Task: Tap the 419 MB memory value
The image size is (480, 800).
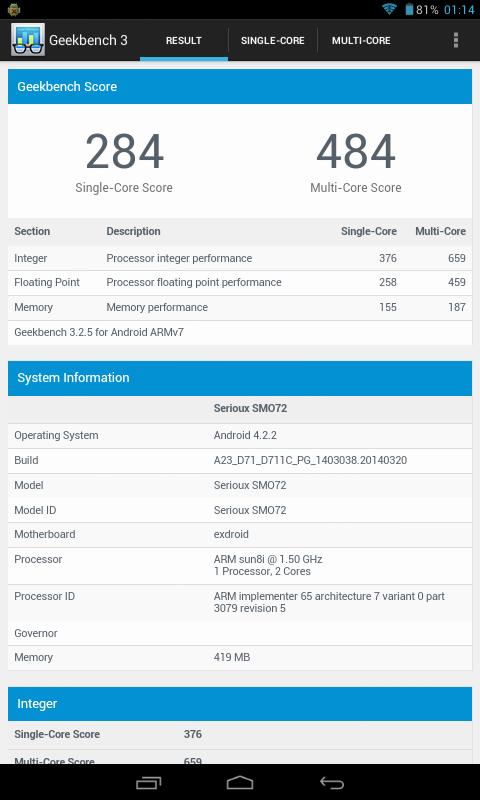Action: tap(232, 657)
